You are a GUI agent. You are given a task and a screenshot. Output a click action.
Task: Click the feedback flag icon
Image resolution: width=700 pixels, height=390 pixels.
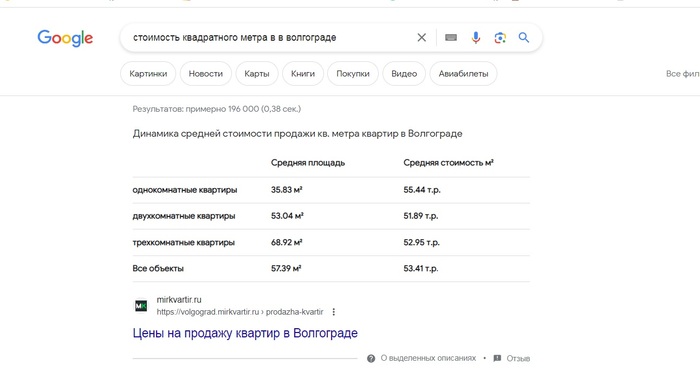[497, 358]
